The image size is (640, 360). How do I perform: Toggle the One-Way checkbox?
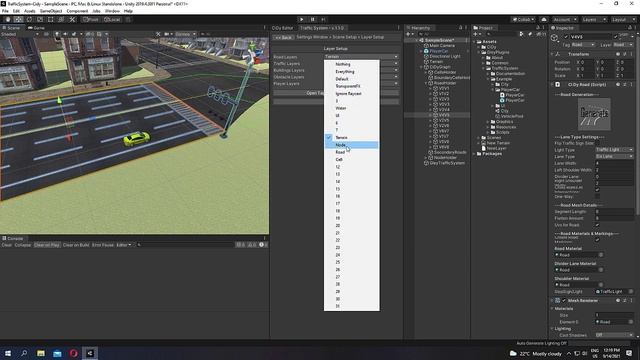(x=598, y=196)
